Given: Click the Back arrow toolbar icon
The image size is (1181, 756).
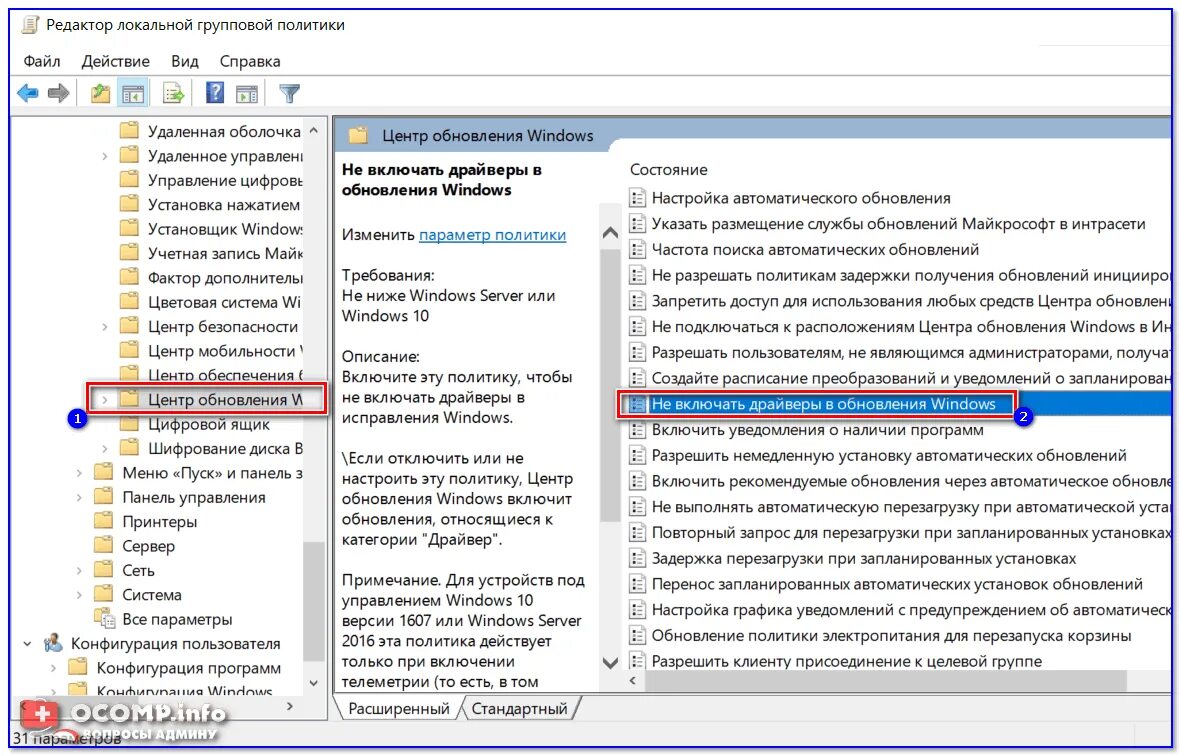Looking at the screenshot, I should click(28, 93).
